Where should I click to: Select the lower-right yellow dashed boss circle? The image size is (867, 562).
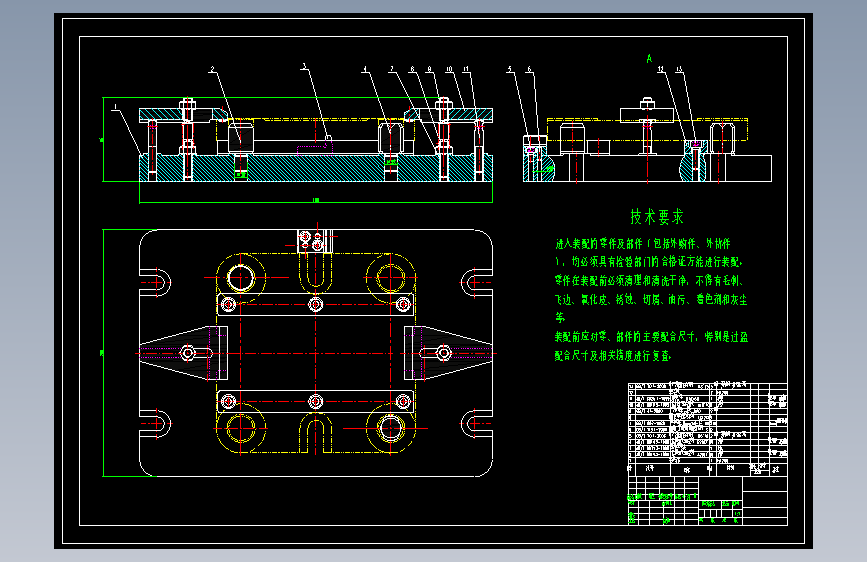pyautogui.click(x=391, y=428)
